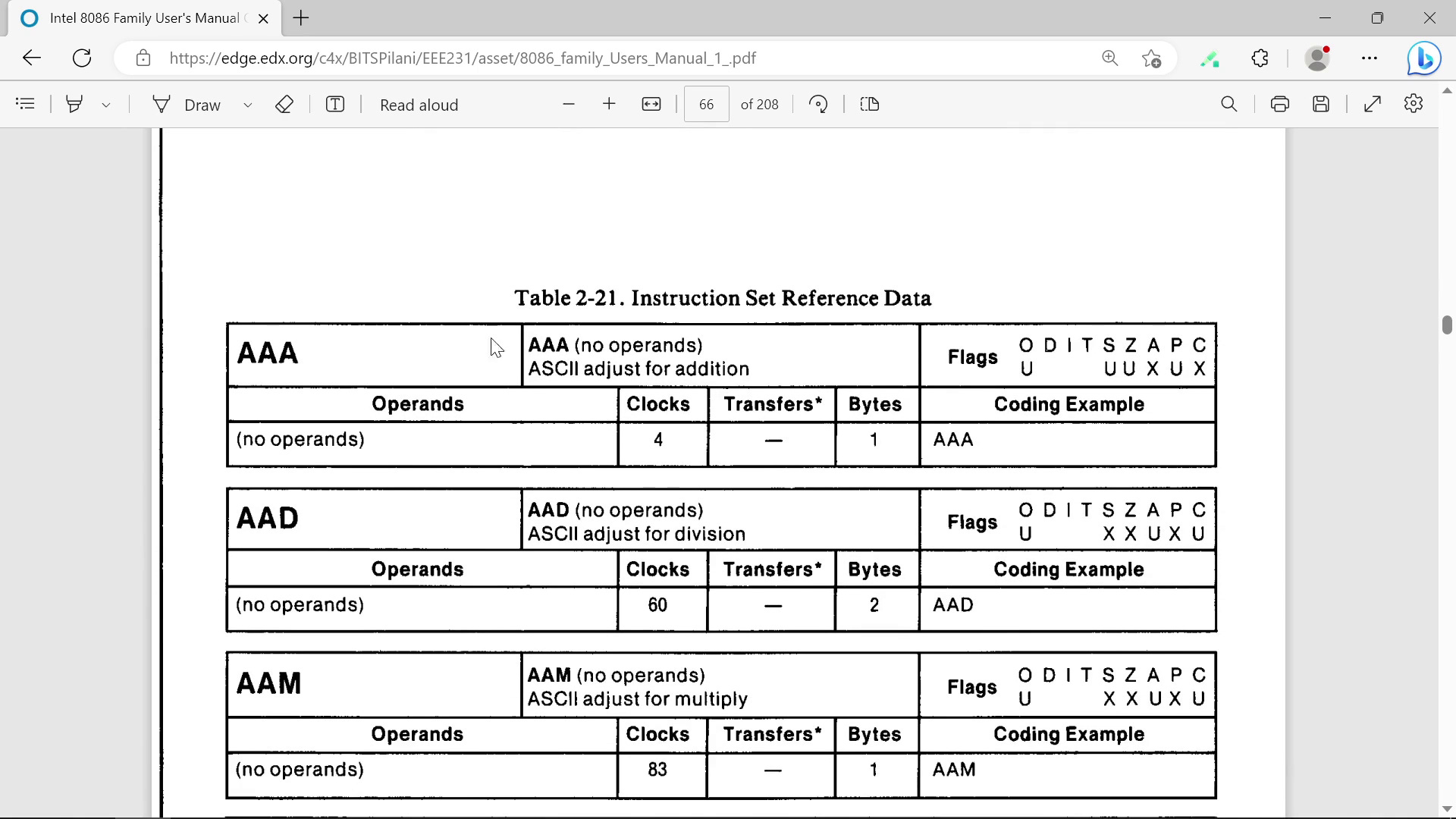Click the page number input field

(706, 105)
